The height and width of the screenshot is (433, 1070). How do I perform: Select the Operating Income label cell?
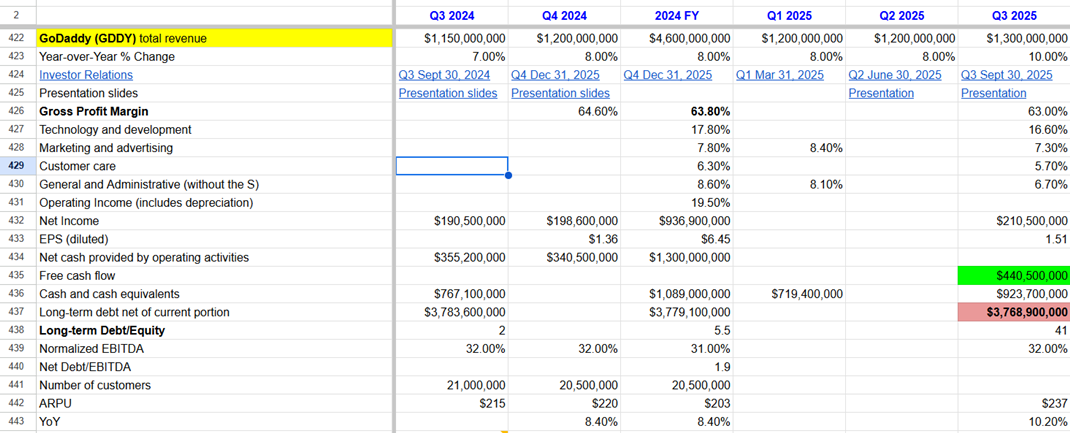coord(214,203)
